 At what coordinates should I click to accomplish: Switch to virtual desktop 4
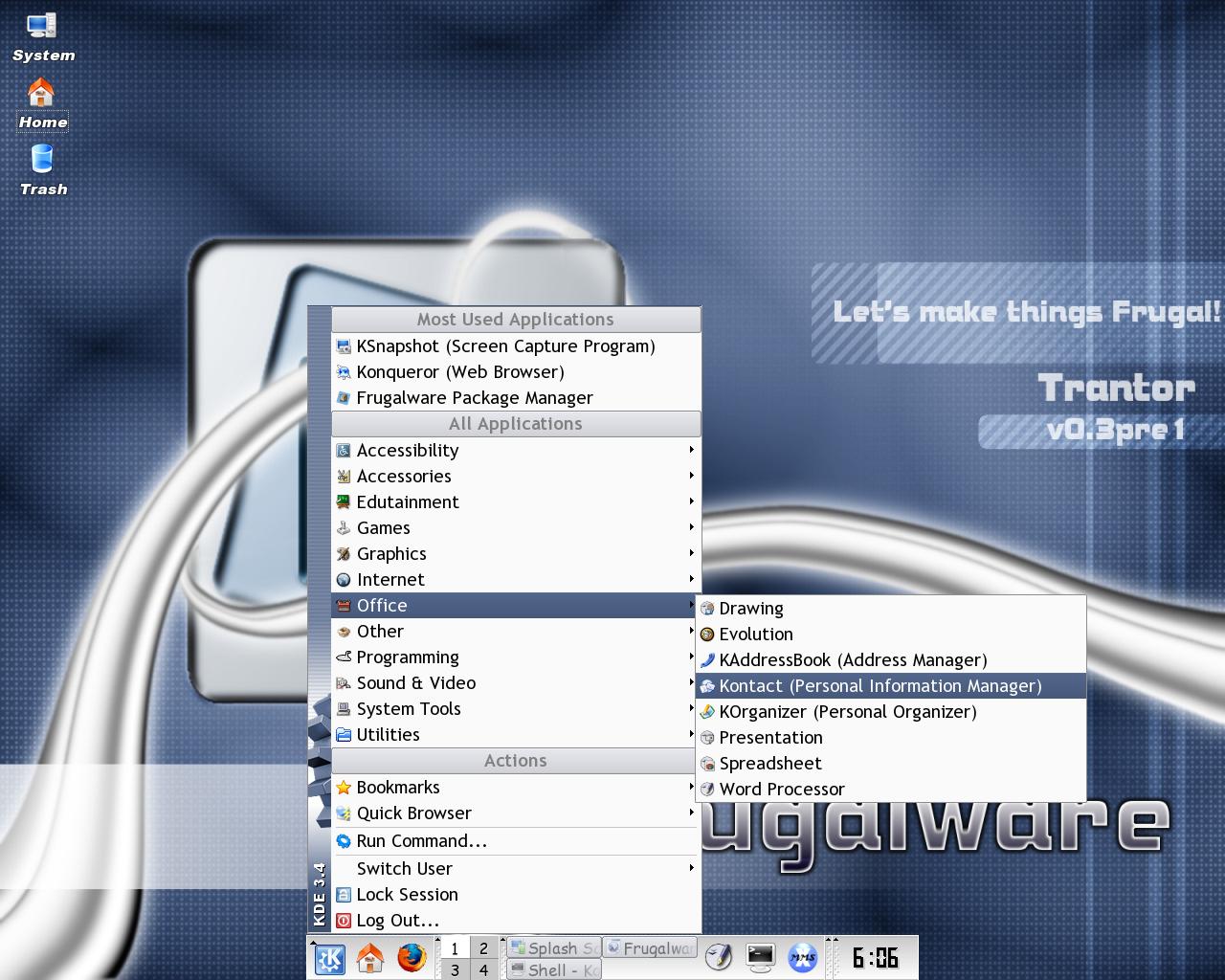point(483,969)
